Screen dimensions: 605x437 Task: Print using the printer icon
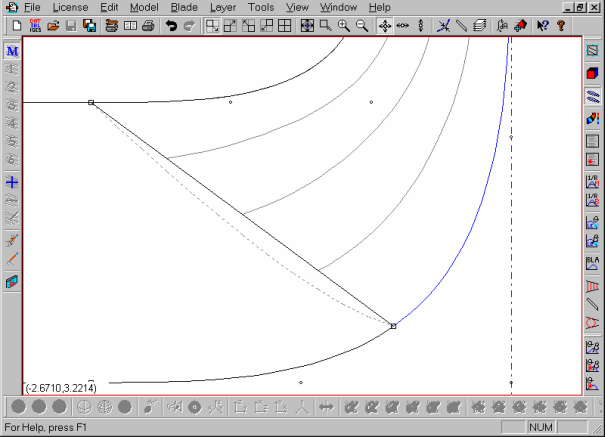(x=149, y=26)
